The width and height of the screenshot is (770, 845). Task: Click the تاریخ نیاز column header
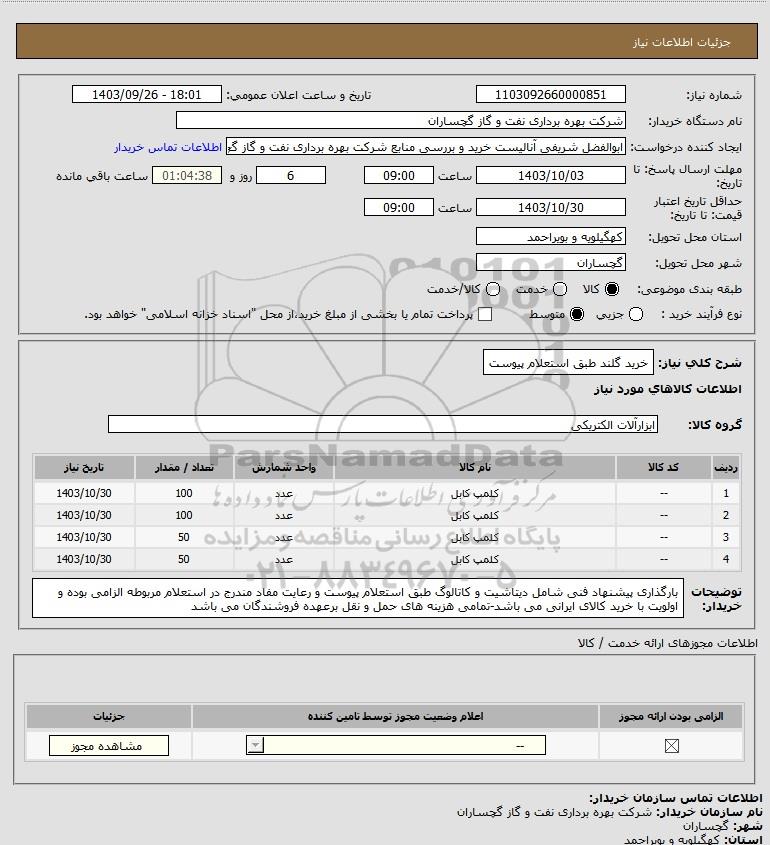click(x=84, y=467)
